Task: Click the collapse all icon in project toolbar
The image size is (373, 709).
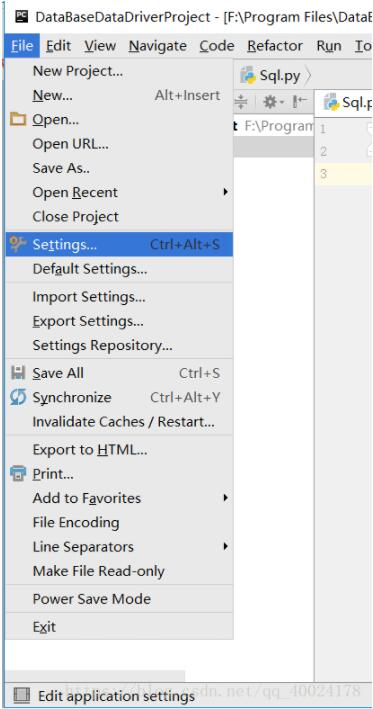Action: point(242,103)
